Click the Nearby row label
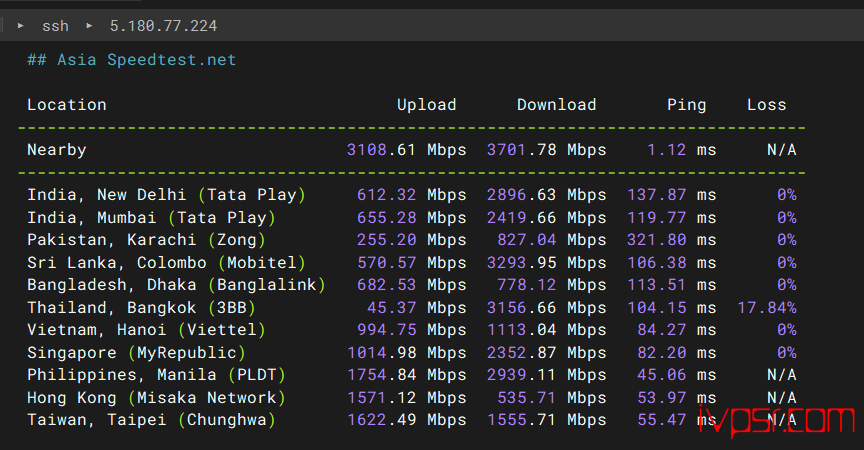 click(57, 150)
